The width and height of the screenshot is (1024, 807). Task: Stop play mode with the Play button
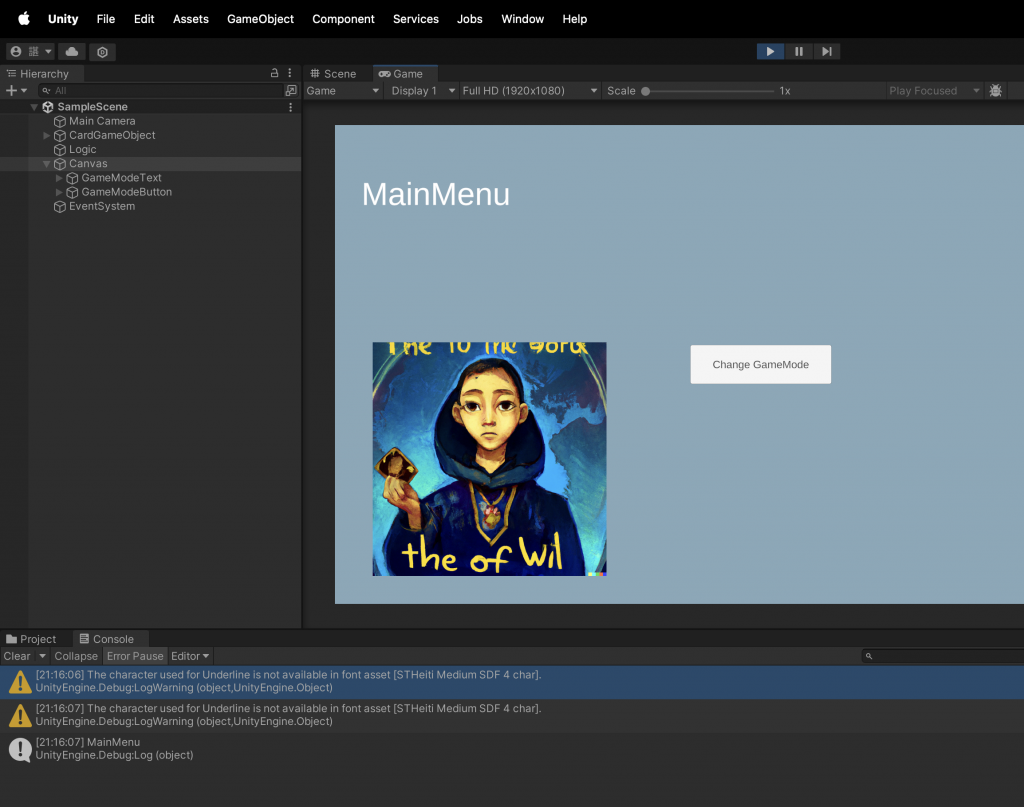click(x=771, y=52)
